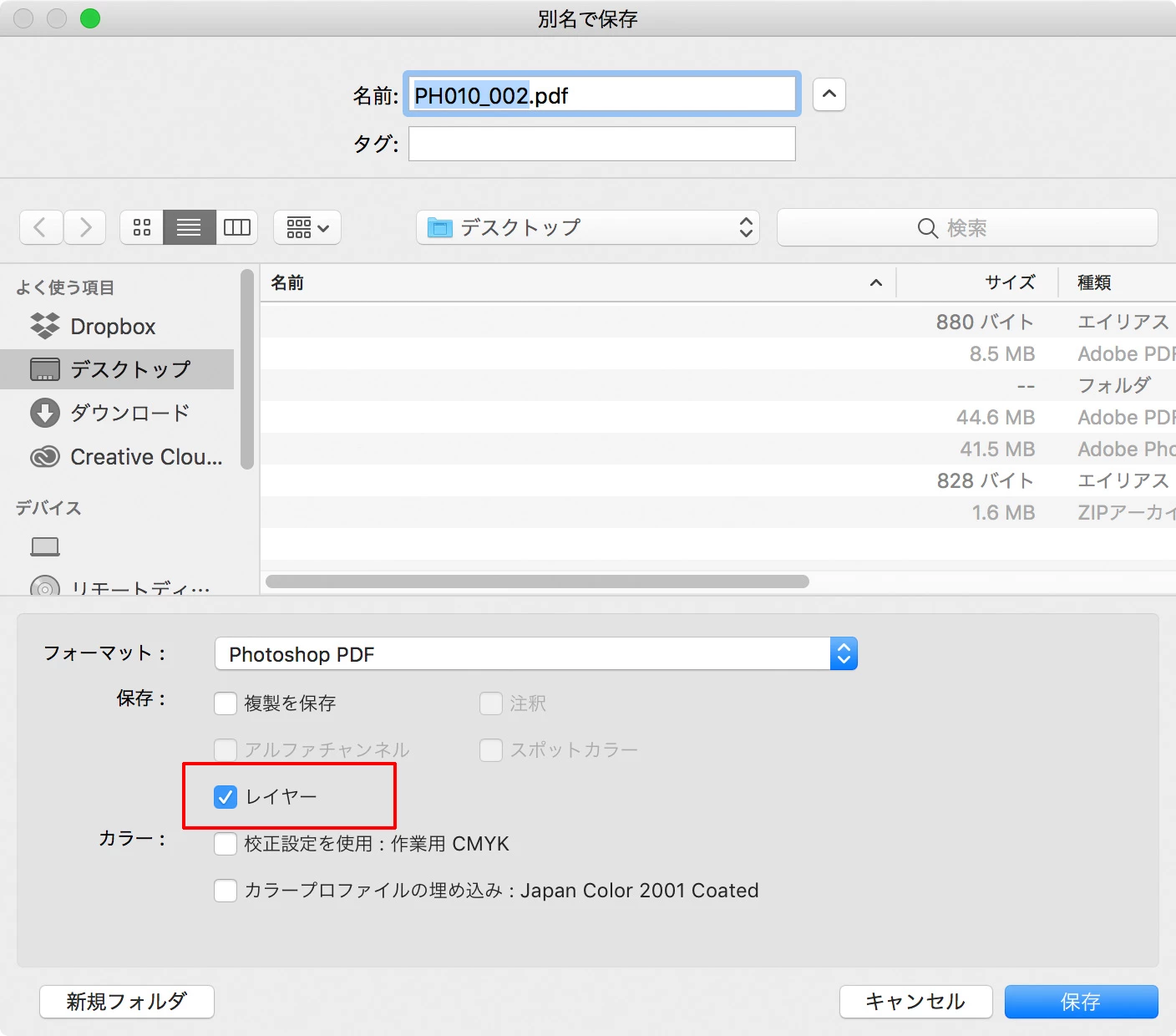
Task: Select the file row sized 828 バイト
Action: [718, 480]
